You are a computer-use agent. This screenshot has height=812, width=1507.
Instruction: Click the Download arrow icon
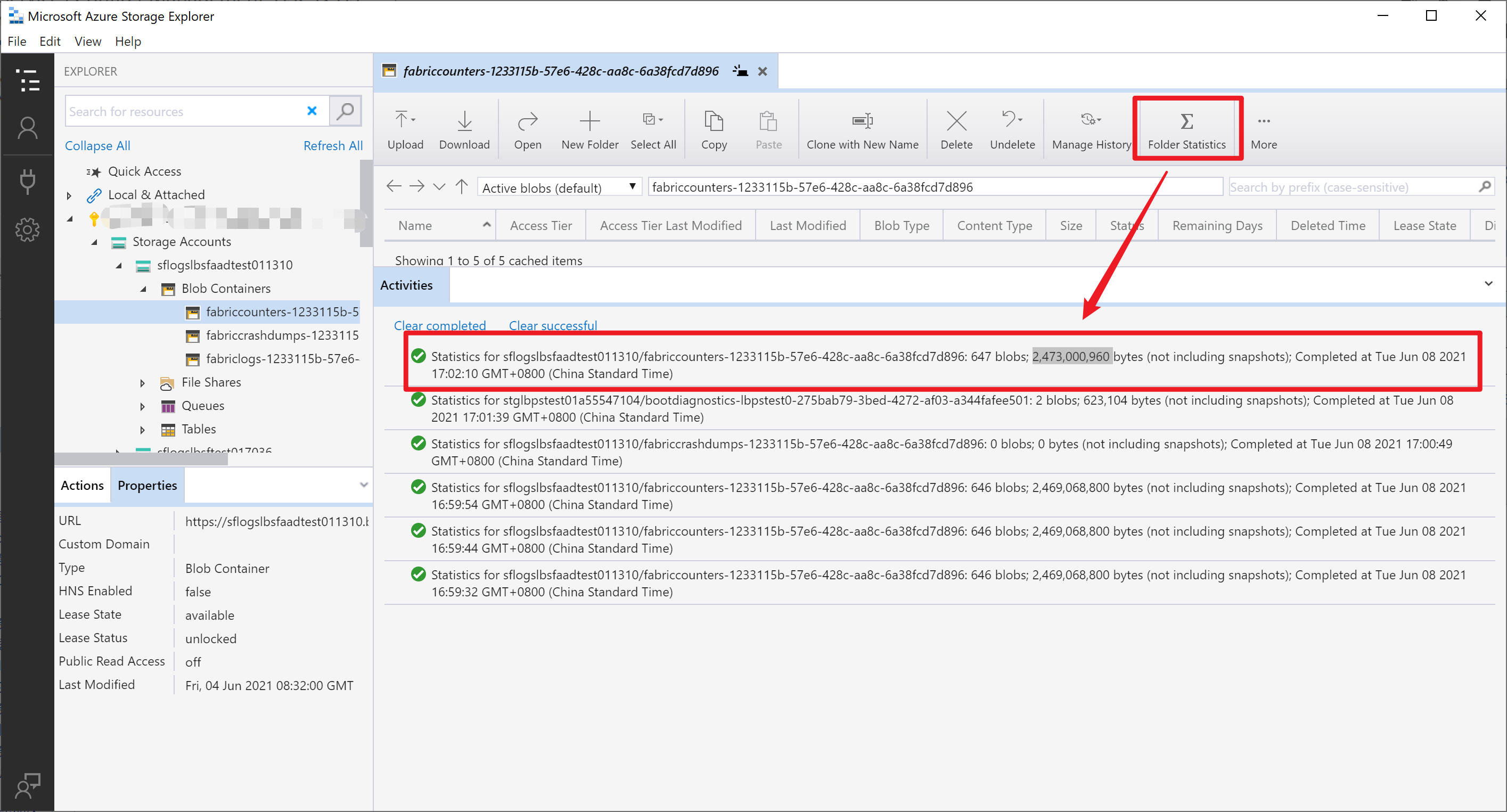pos(464,120)
